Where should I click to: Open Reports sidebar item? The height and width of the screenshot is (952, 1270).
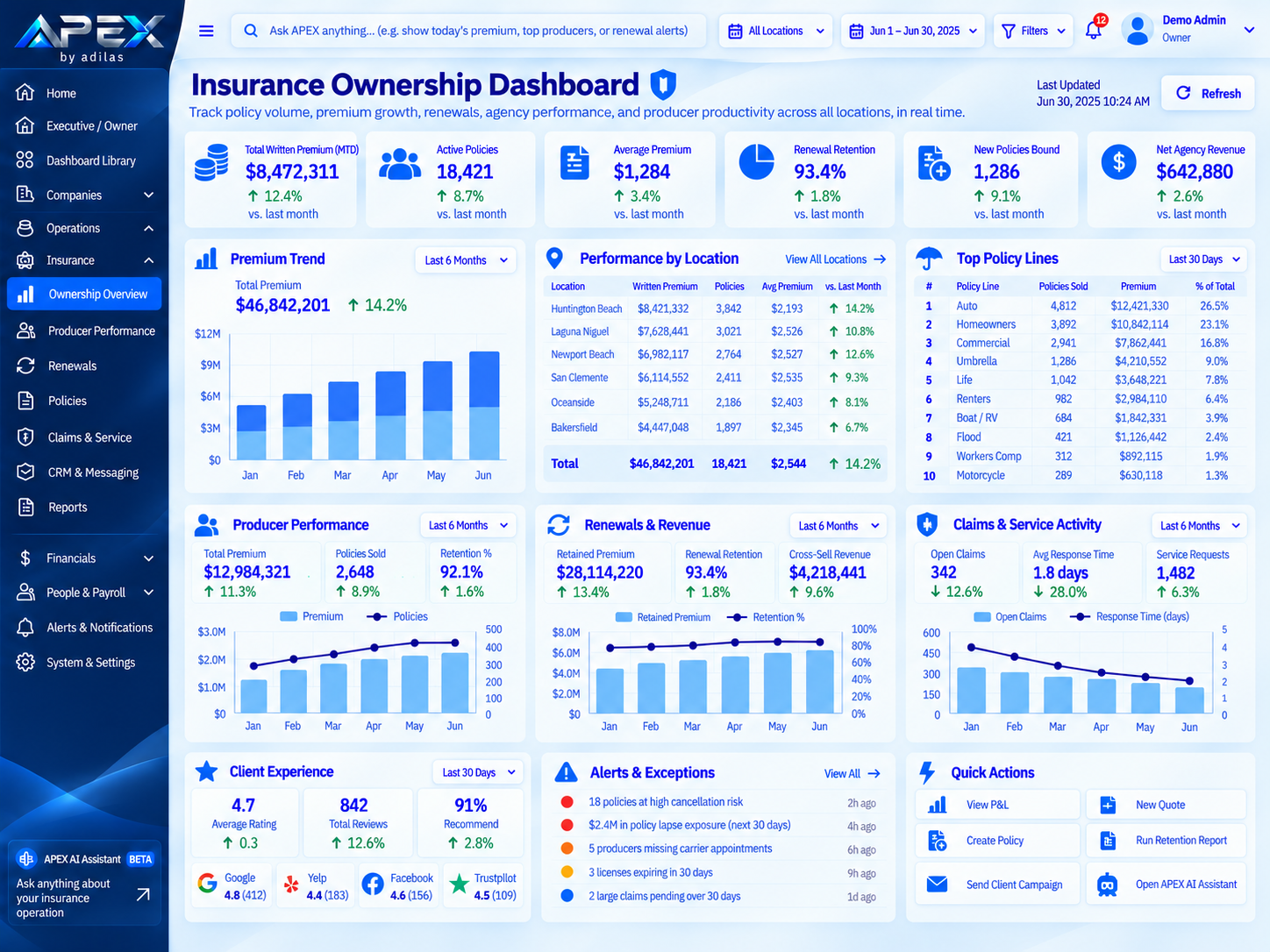pyautogui.click(x=85, y=507)
